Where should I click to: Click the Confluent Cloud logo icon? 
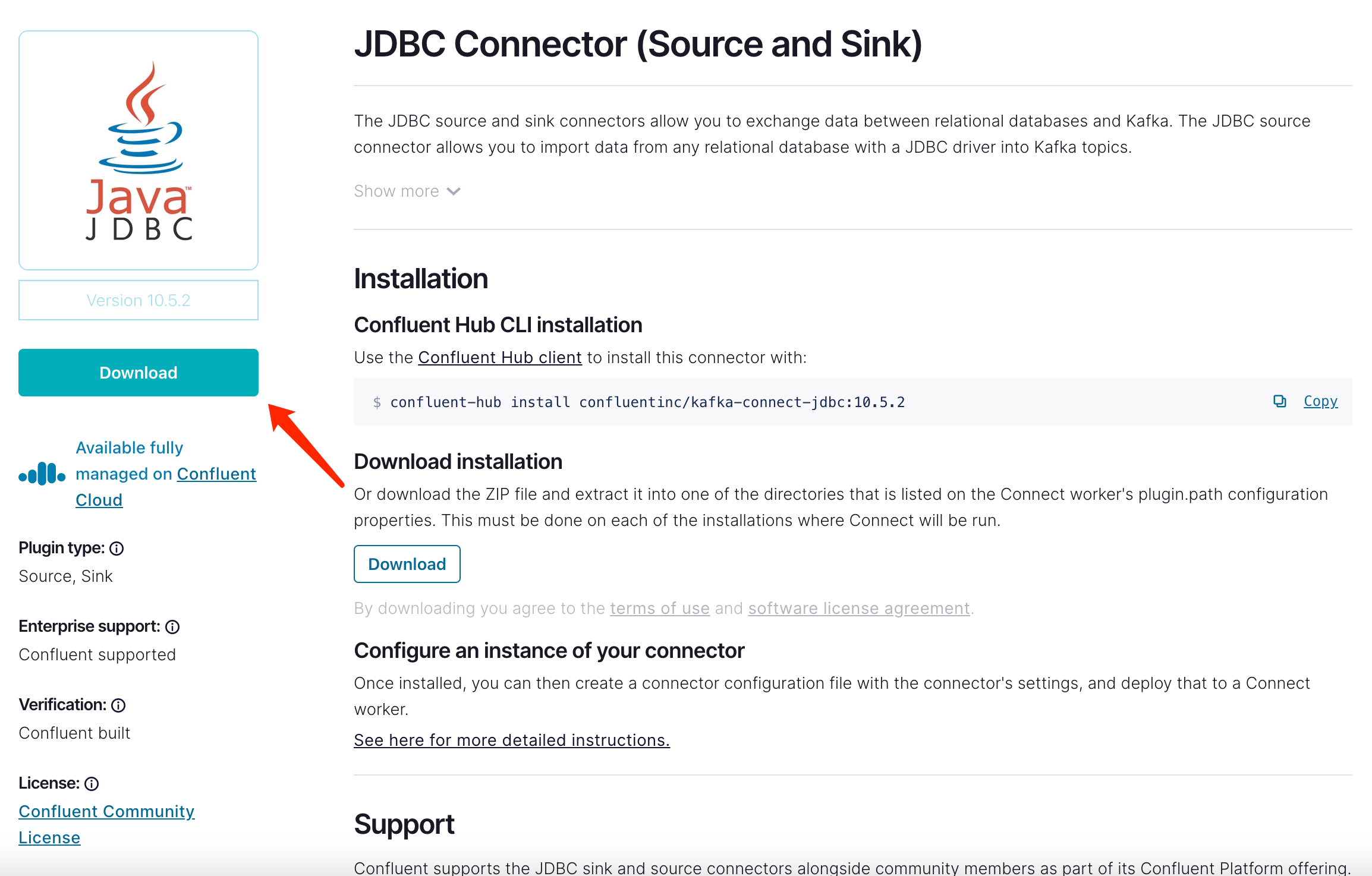41,474
